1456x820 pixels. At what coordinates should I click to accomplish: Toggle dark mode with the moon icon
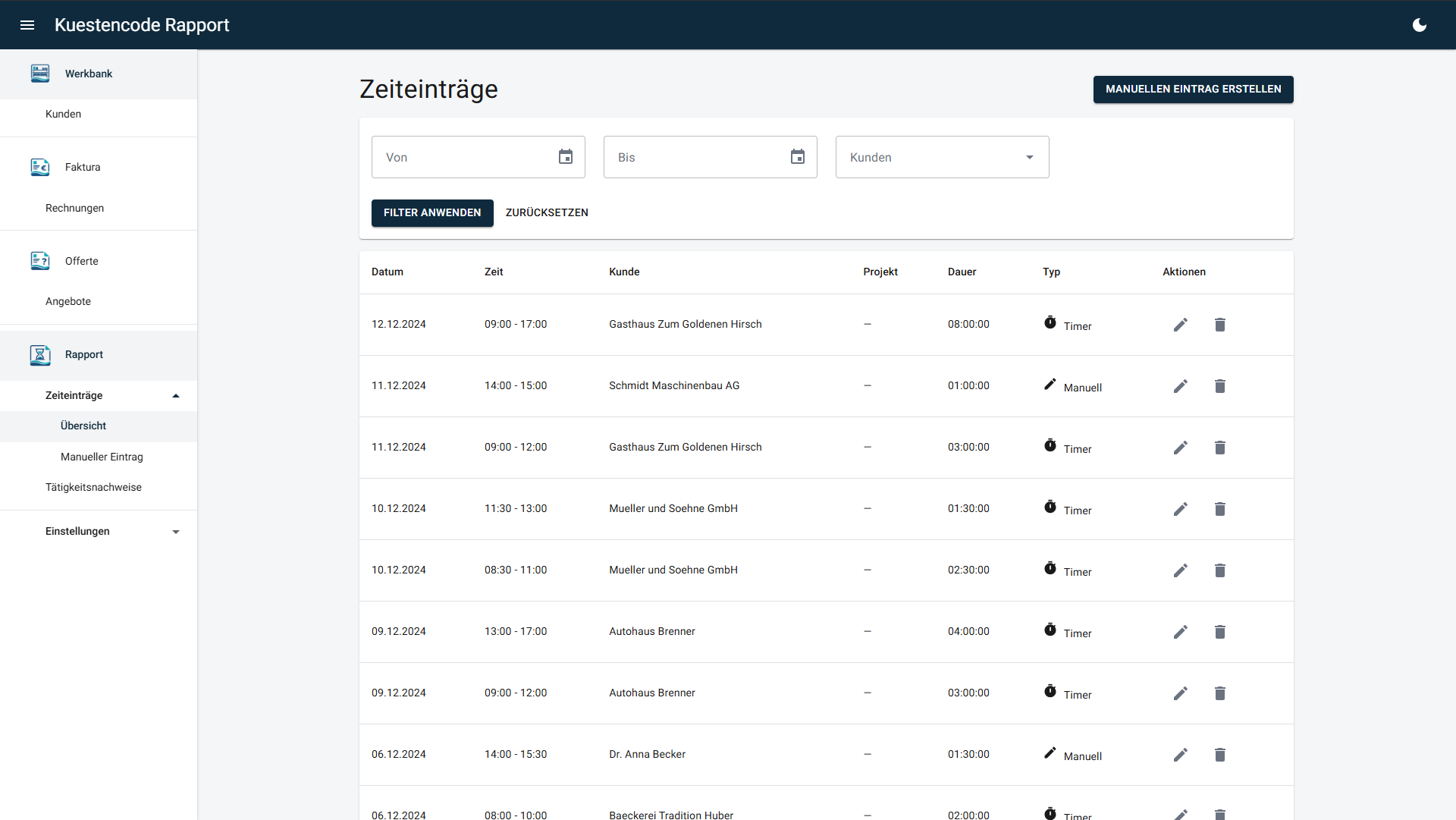[x=1420, y=25]
